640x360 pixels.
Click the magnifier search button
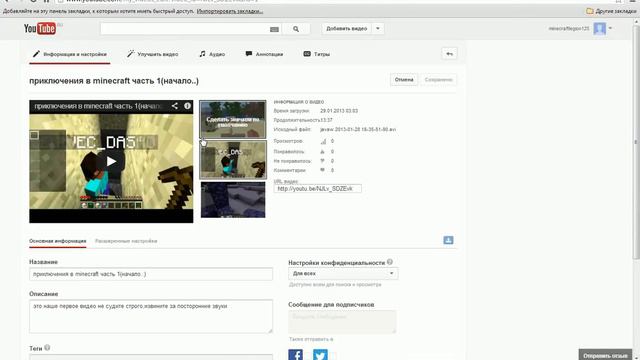pos(296,29)
